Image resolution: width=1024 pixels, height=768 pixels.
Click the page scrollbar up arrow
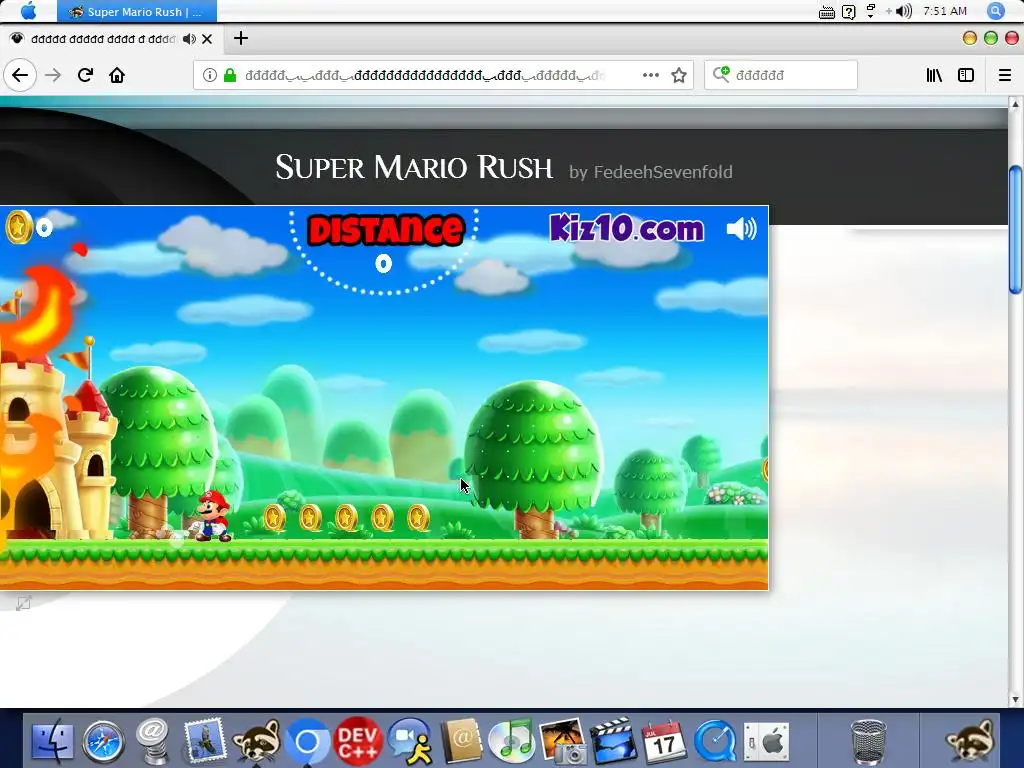click(1016, 104)
